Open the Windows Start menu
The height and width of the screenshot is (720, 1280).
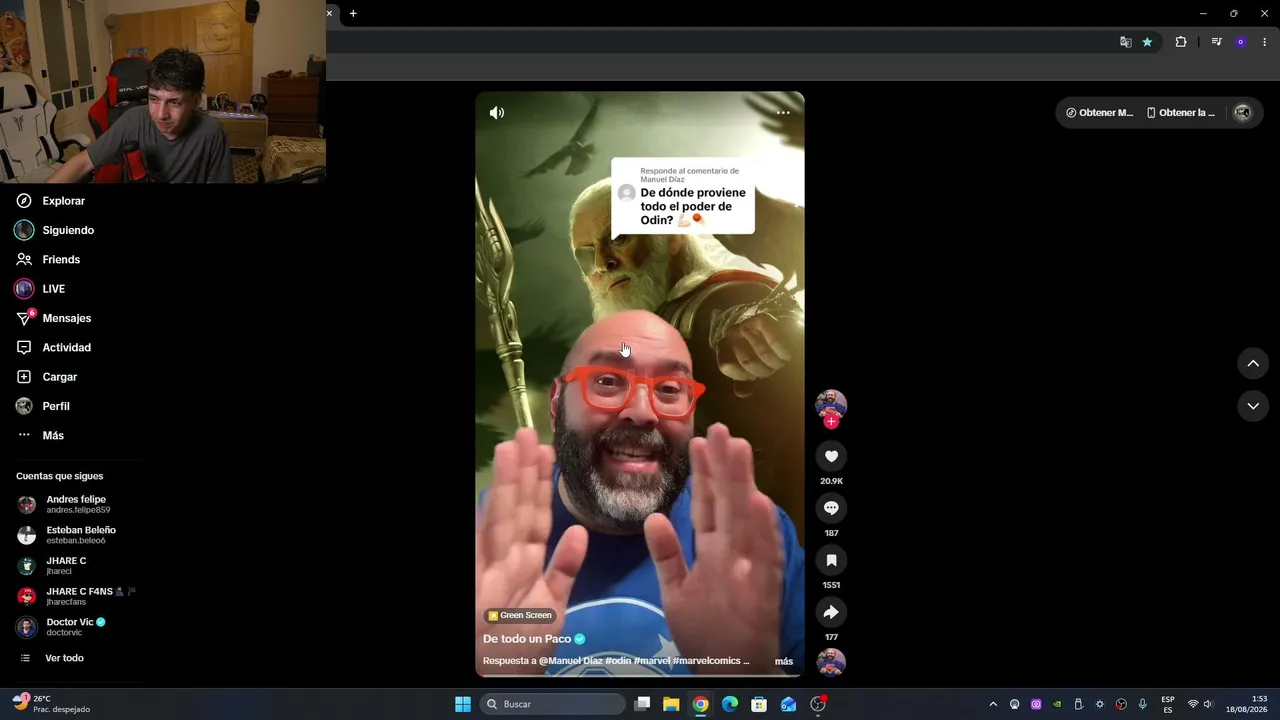[x=463, y=704]
